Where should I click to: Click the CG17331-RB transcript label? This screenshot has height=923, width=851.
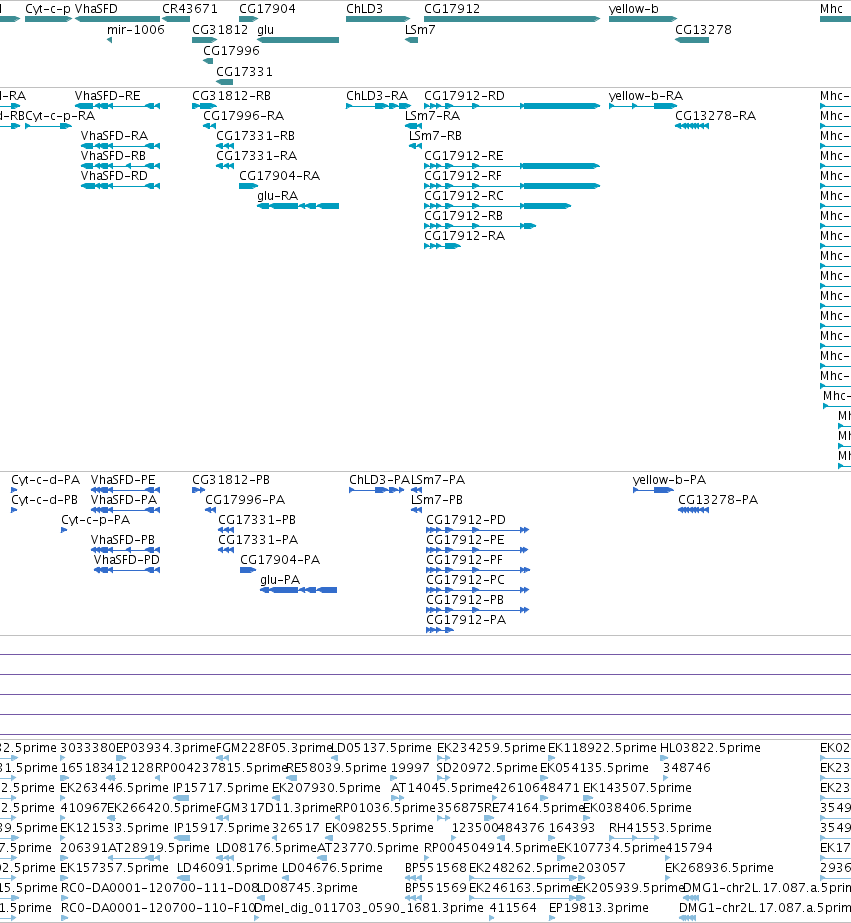[x=255, y=136]
